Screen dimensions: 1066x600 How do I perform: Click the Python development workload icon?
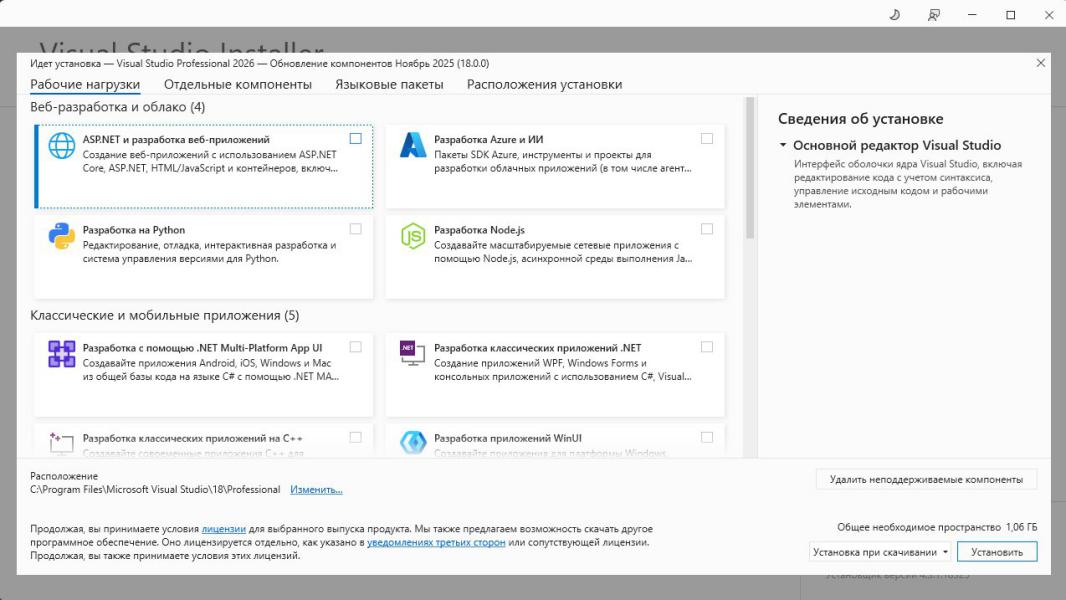(x=62, y=236)
